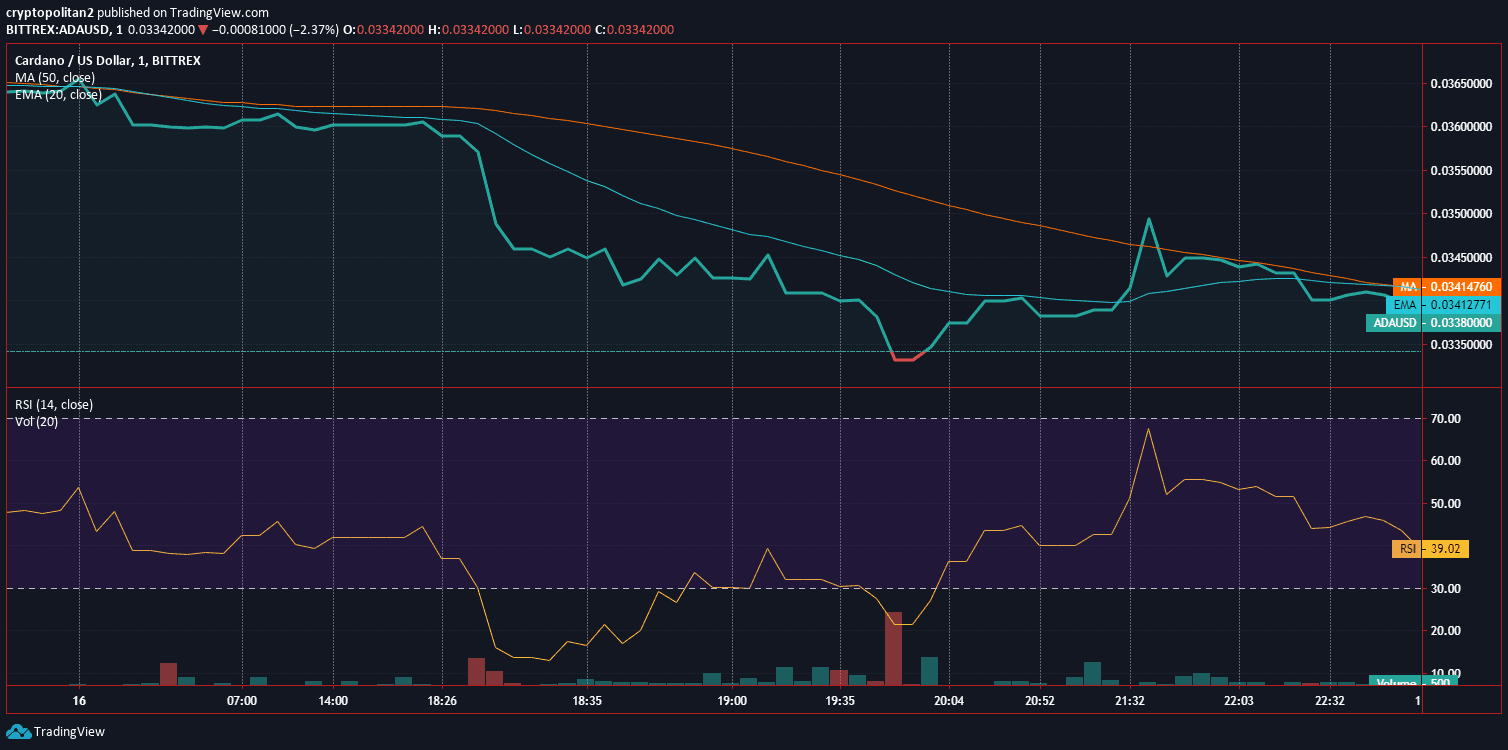Click the 0.03350000 price axis label
This screenshot has height=750, width=1508.
tap(1463, 345)
